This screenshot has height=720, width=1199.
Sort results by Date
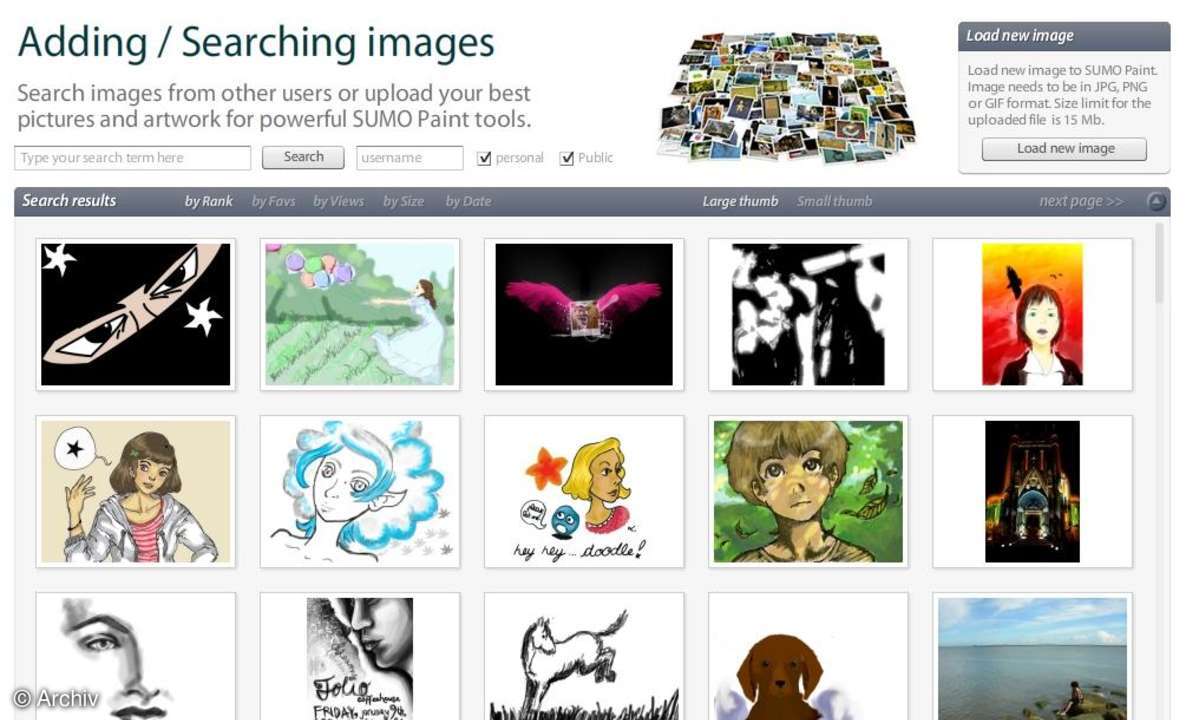468,201
